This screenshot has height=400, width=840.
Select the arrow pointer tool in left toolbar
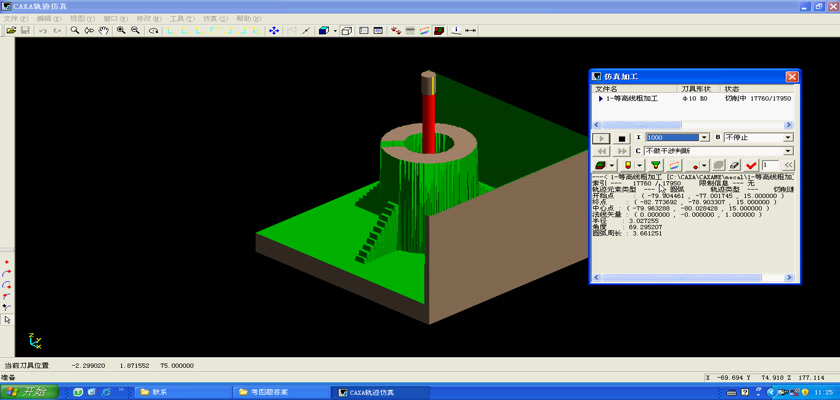click(7, 320)
